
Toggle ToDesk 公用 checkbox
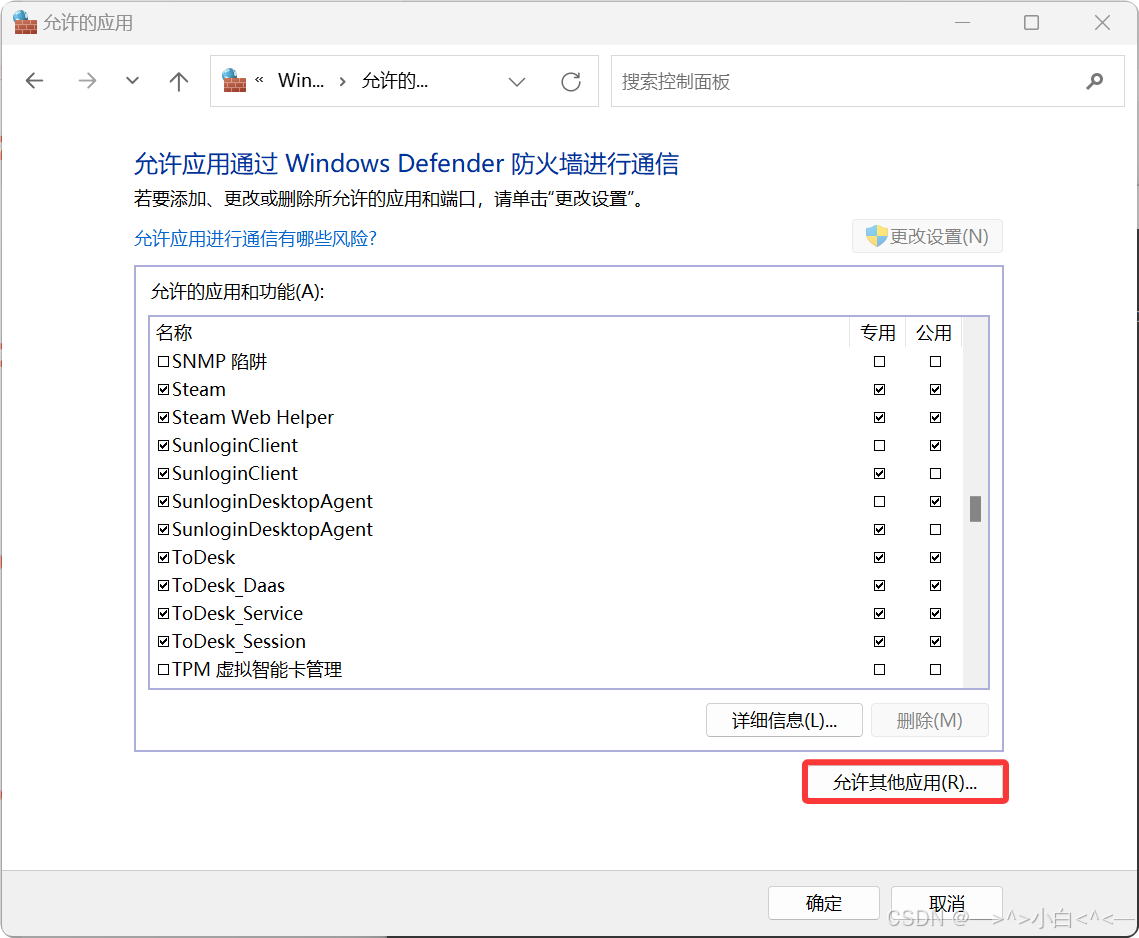coord(936,557)
